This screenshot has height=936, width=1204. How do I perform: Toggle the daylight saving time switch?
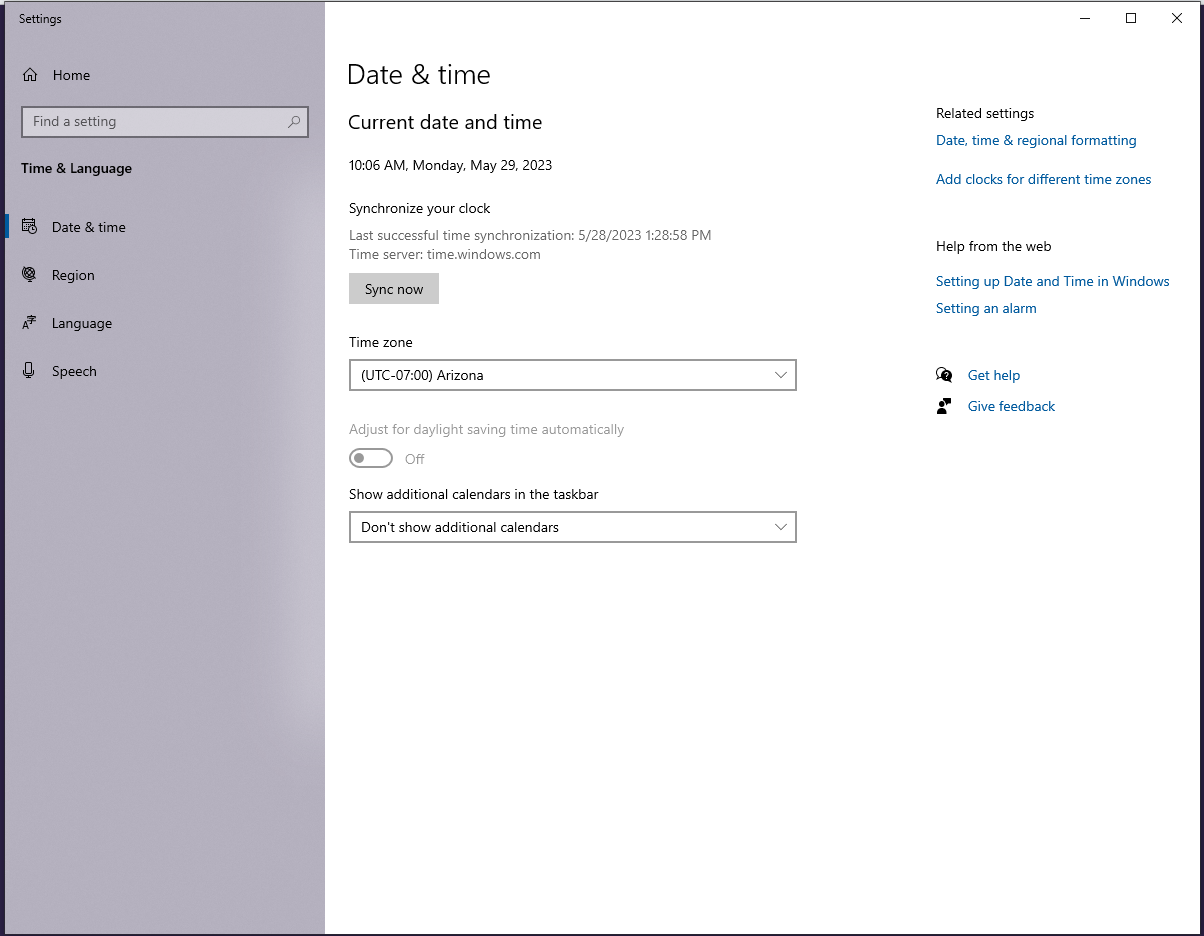(x=371, y=458)
